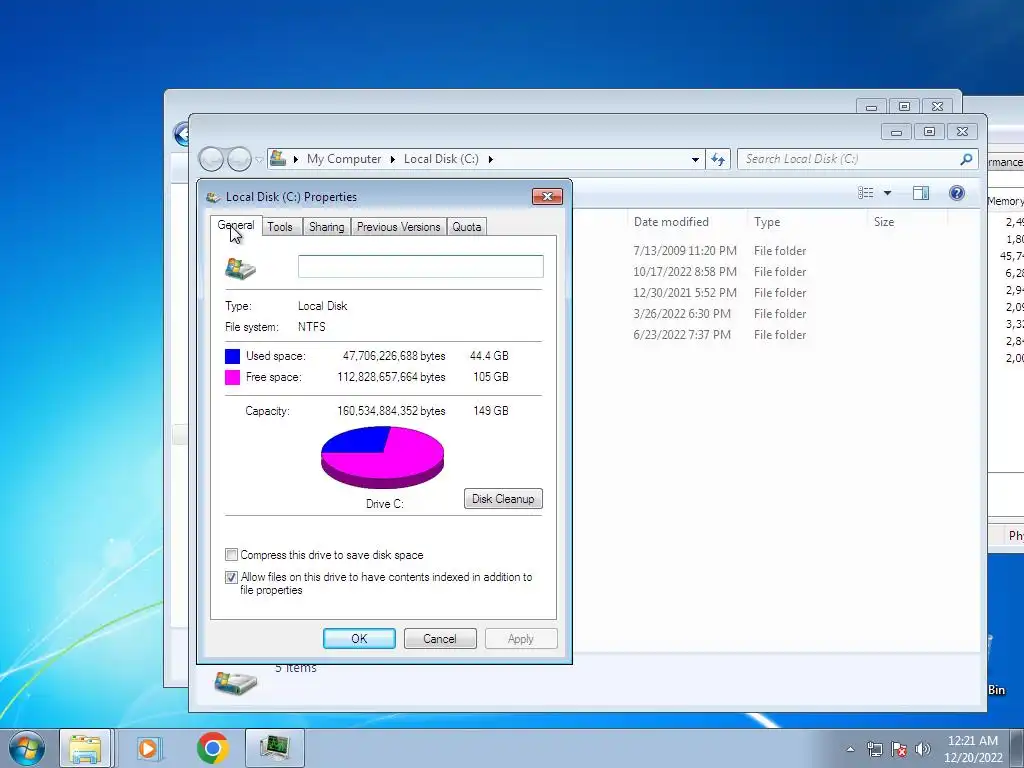This screenshot has width=1024, height=768.
Task: Toggle the preview pane icon
Action: (921, 193)
